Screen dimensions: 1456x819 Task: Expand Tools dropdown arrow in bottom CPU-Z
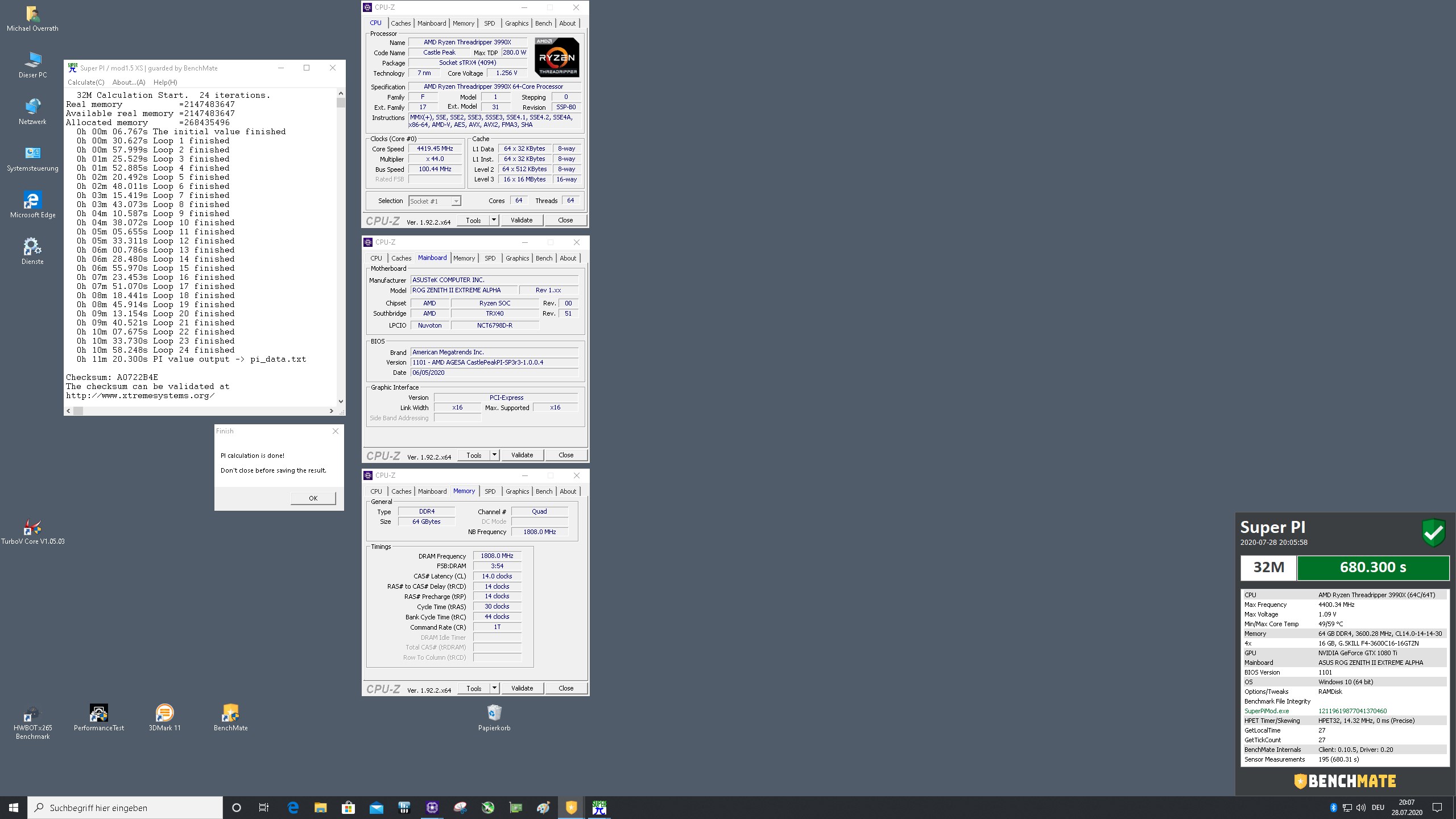pyautogui.click(x=494, y=688)
